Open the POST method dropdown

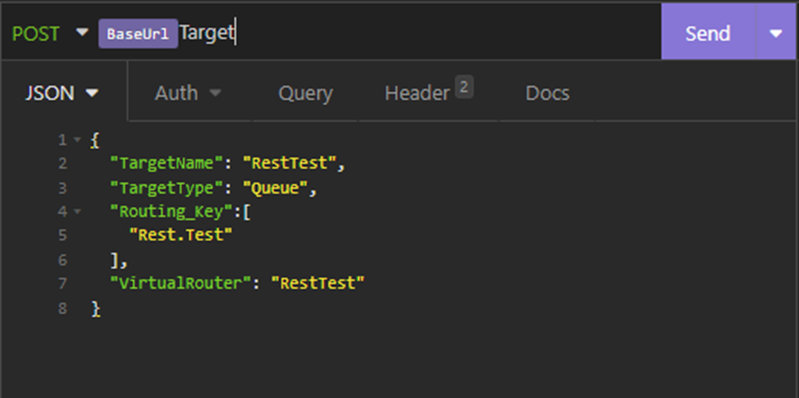coord(49,34)
